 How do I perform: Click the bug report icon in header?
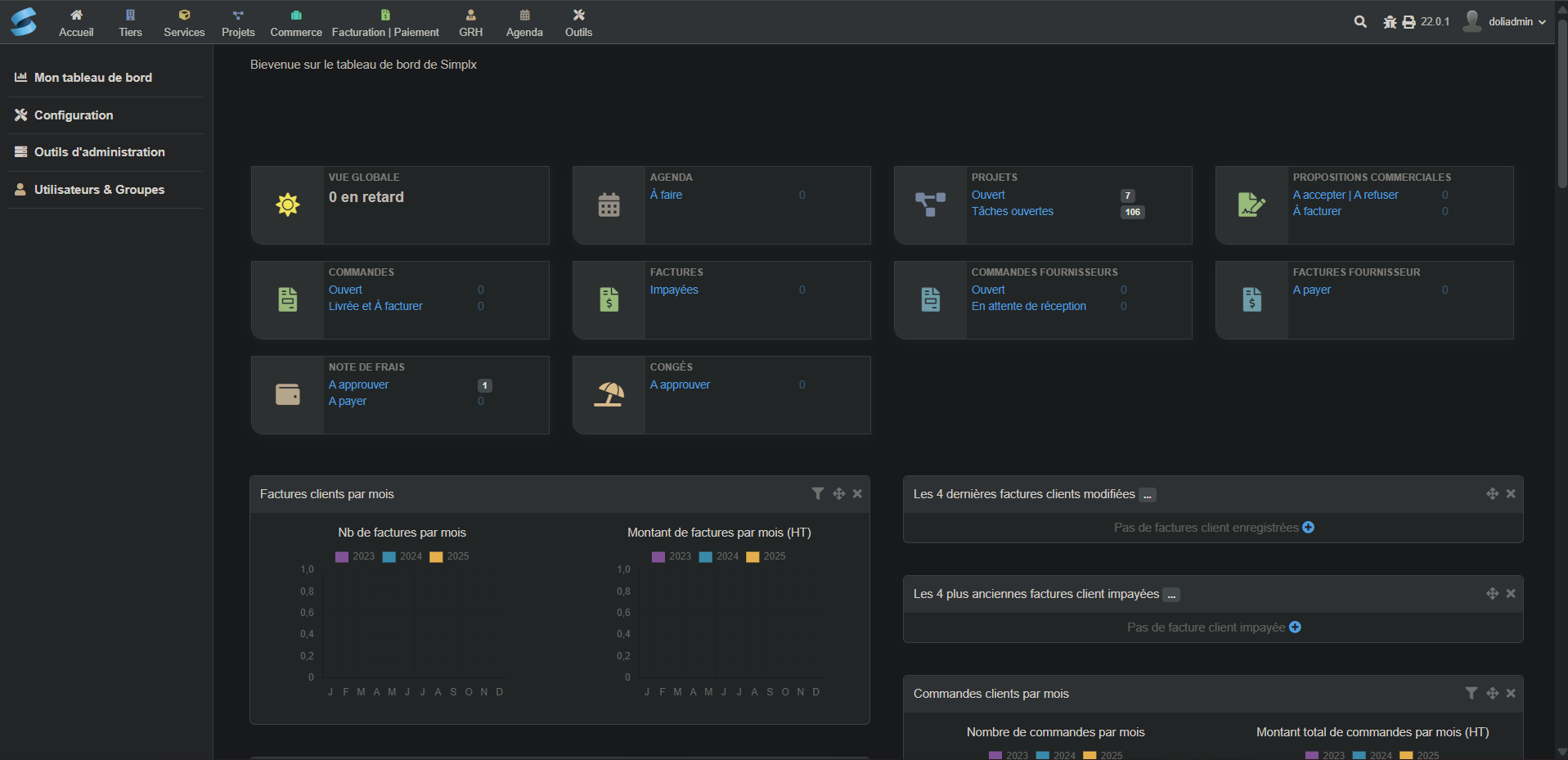[1390, 22]
